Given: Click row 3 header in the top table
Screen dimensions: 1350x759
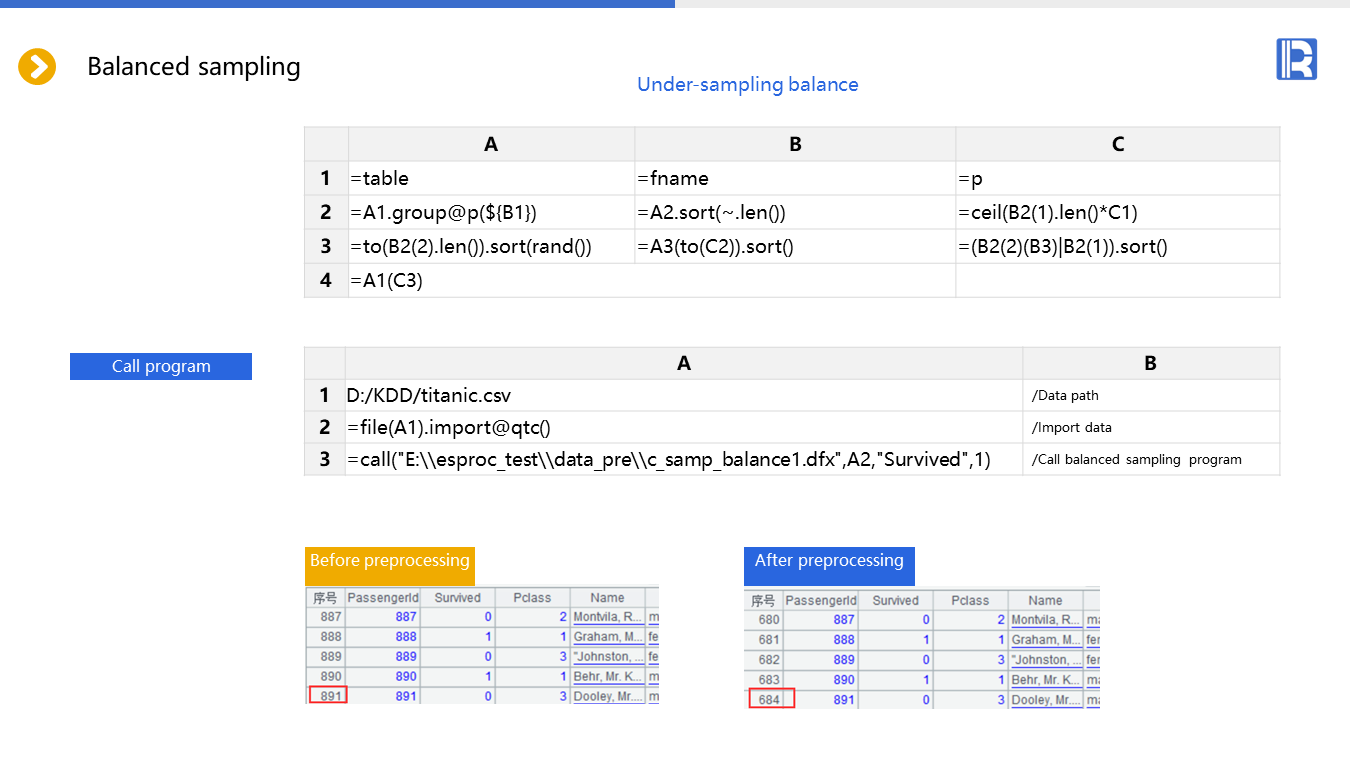Looking at the screenshot, I should pyautogui.click(x=326, y=247).
